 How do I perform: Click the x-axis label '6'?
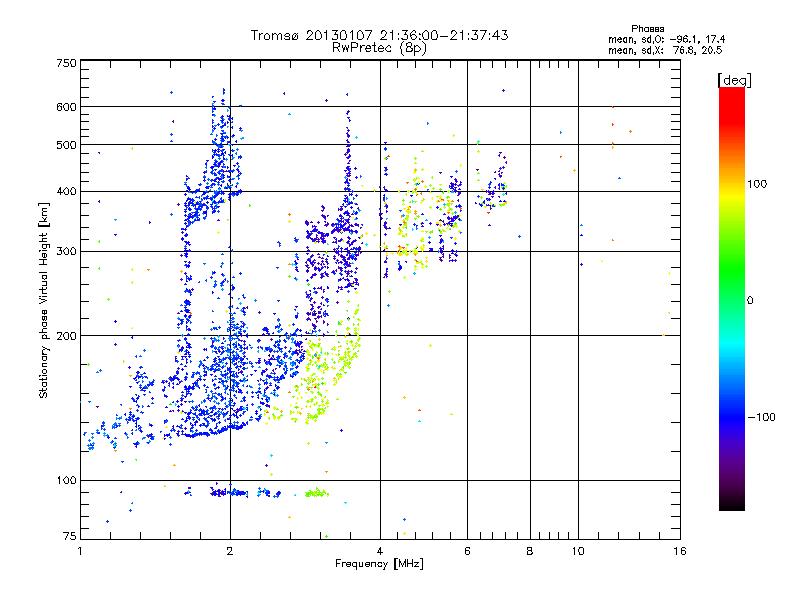(467, 551)
